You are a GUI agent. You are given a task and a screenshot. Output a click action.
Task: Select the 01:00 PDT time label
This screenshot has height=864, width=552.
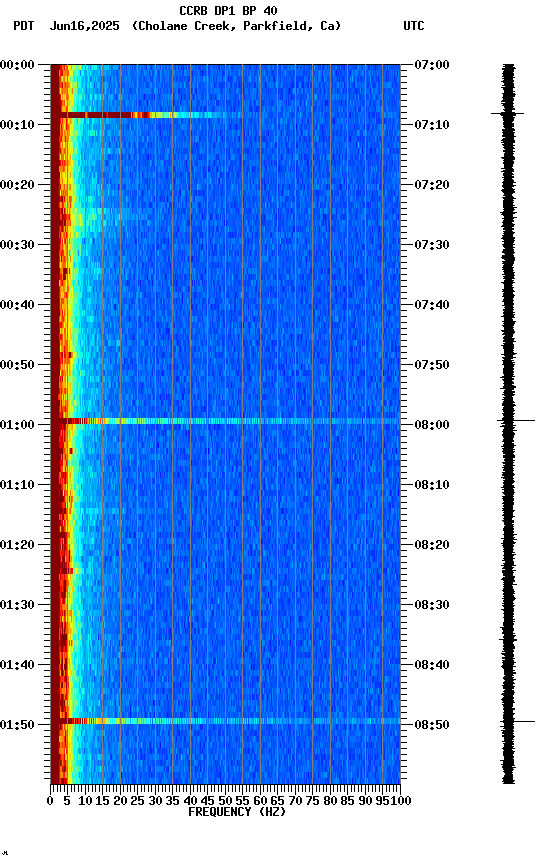pyautogui.click(x=17, y=425)
